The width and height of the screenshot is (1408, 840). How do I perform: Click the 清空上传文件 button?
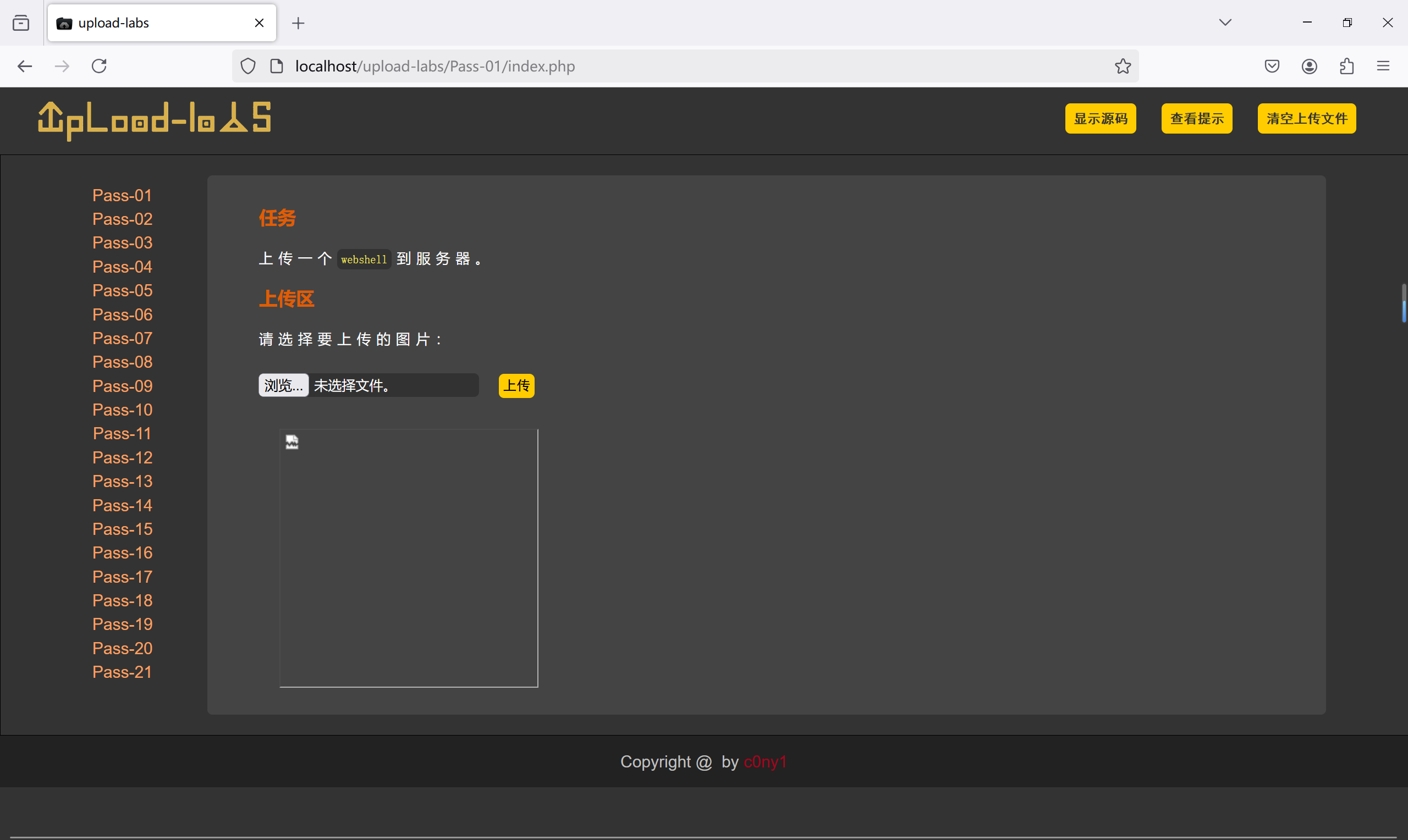tap(1306, 118)
